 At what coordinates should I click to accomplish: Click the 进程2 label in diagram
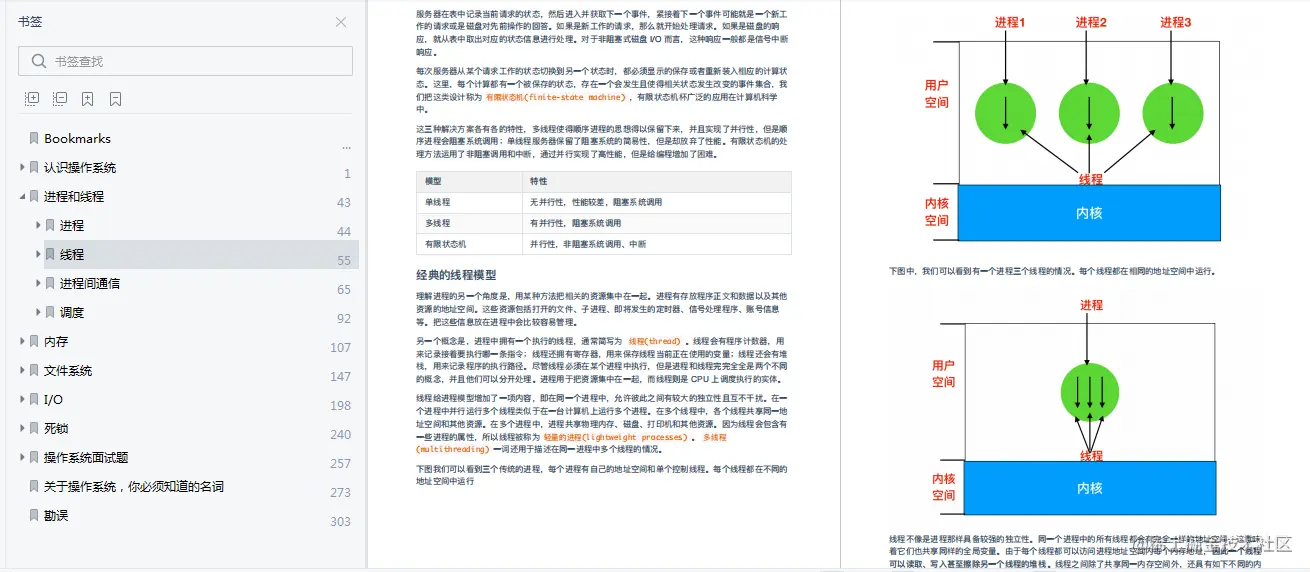[x=1091, y=22]
